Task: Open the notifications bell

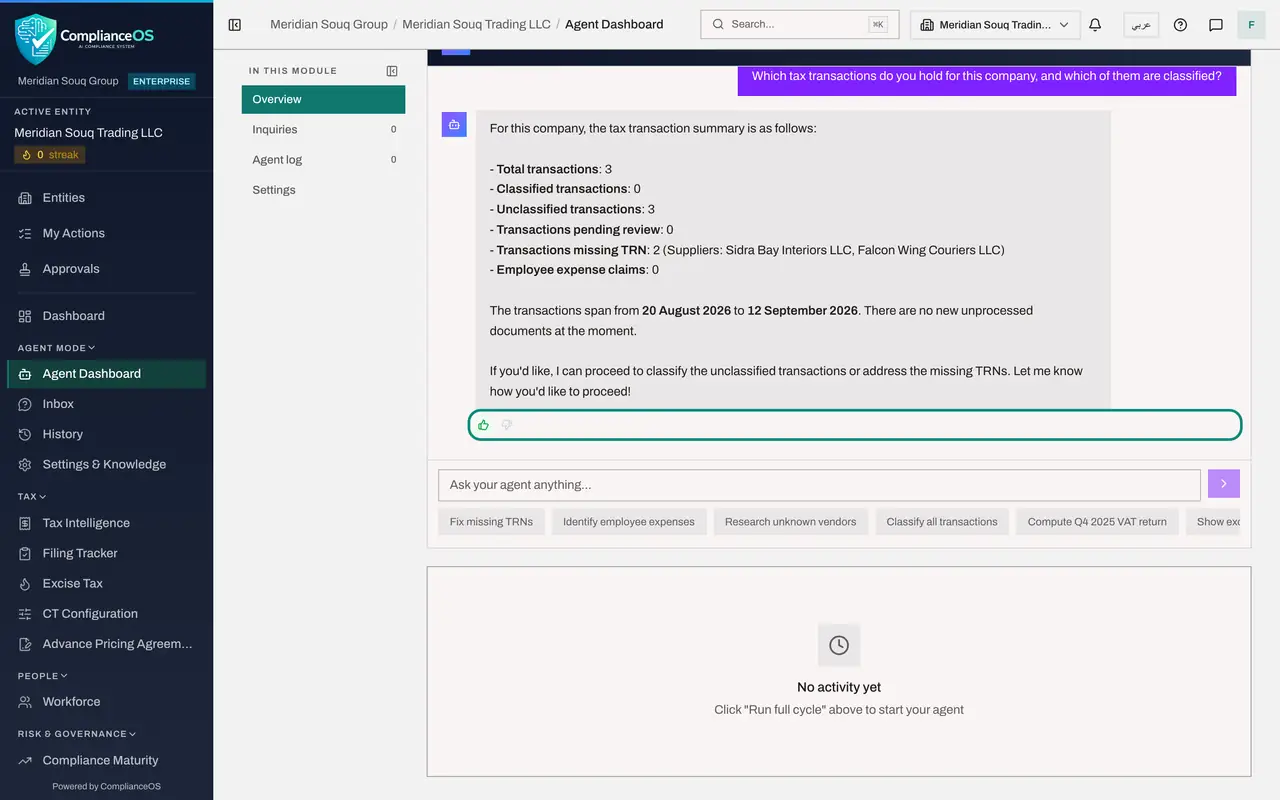Action: tap(1095, 24)
